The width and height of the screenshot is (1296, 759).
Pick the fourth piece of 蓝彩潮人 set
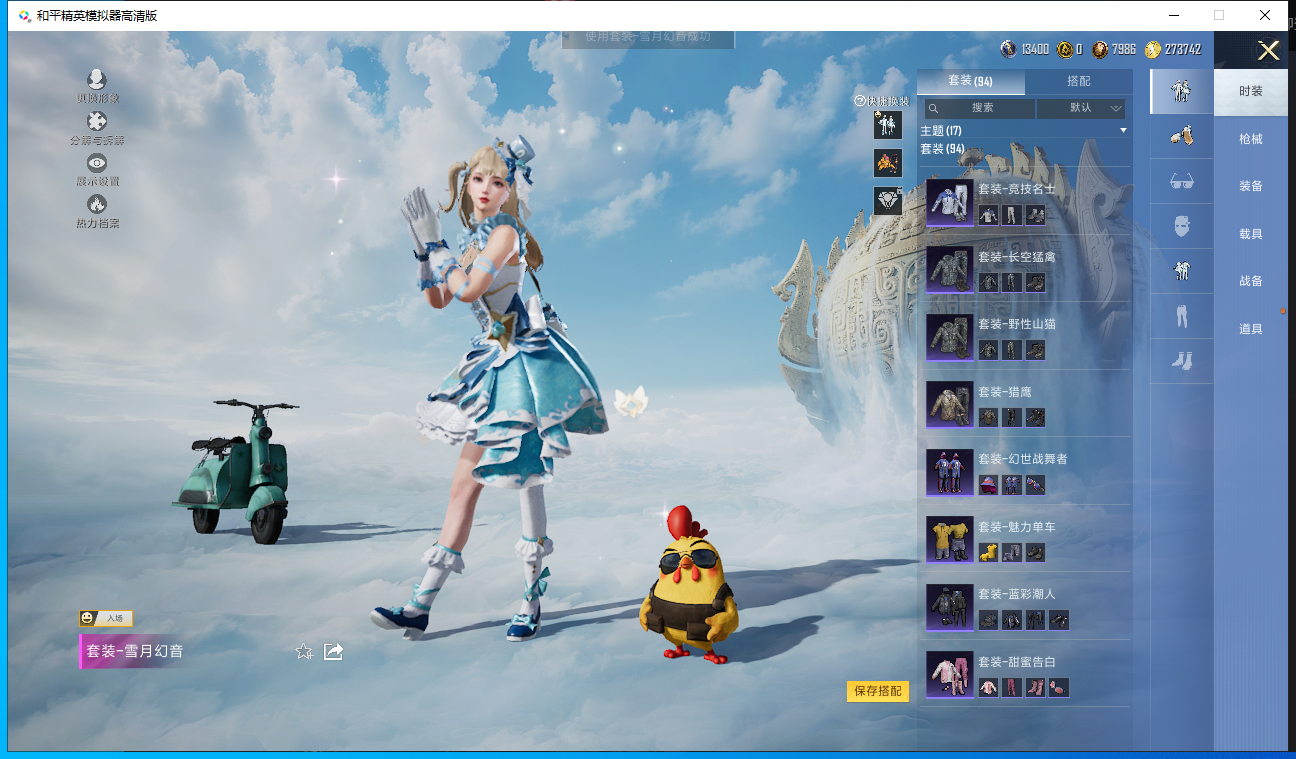pyautogui.click(x=1060, y=620)
